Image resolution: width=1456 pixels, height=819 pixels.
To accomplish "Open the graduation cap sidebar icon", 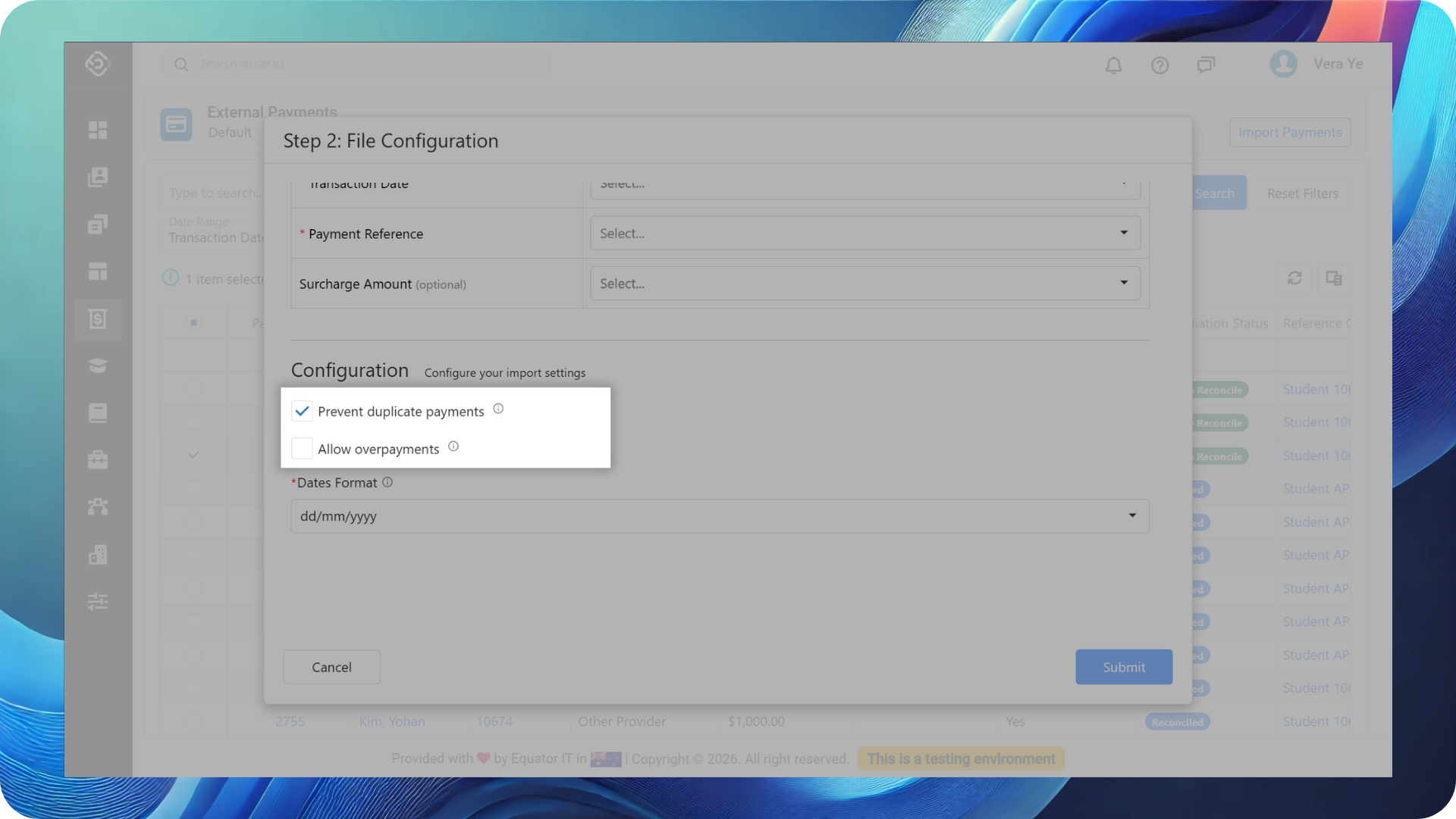I will pos(98,366).
